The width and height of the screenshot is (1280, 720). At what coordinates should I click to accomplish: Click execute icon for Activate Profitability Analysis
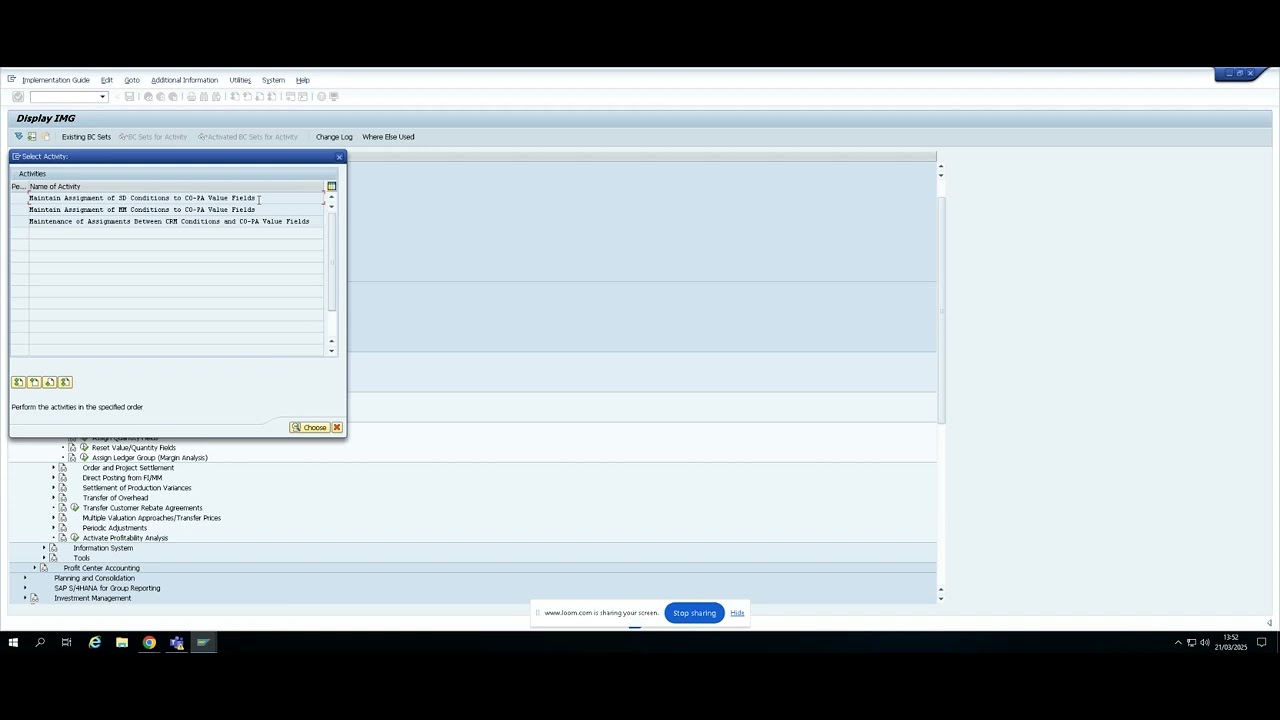point(75,538)
